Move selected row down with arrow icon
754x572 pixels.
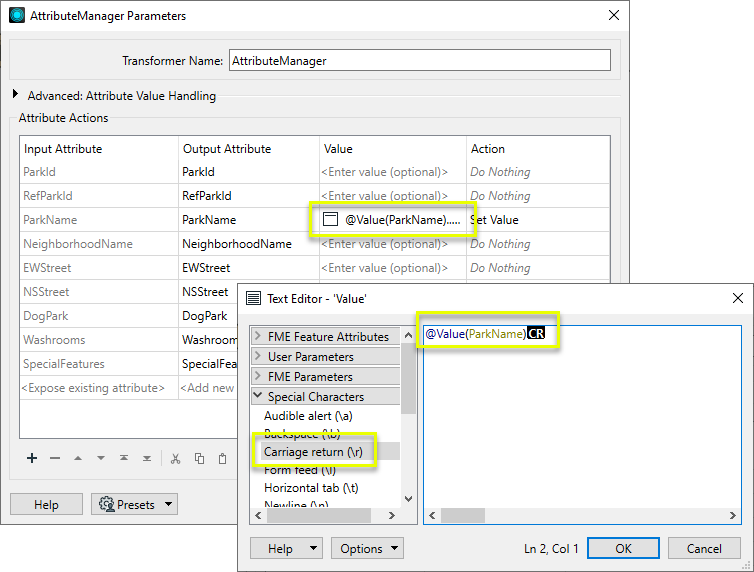tap(101, 458)
